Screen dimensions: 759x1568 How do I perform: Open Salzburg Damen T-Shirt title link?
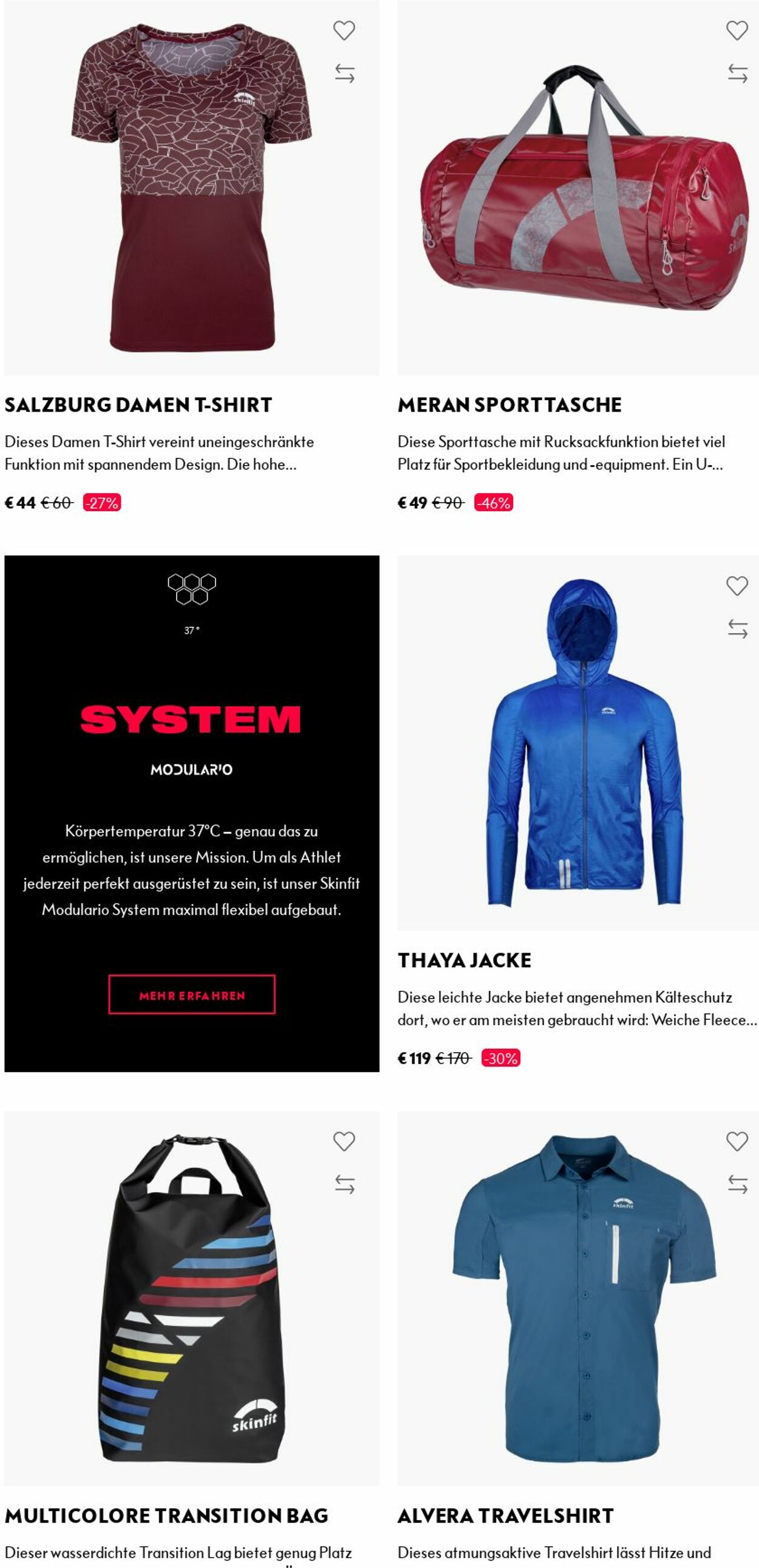pyautogui.click(x=138, y=405)
